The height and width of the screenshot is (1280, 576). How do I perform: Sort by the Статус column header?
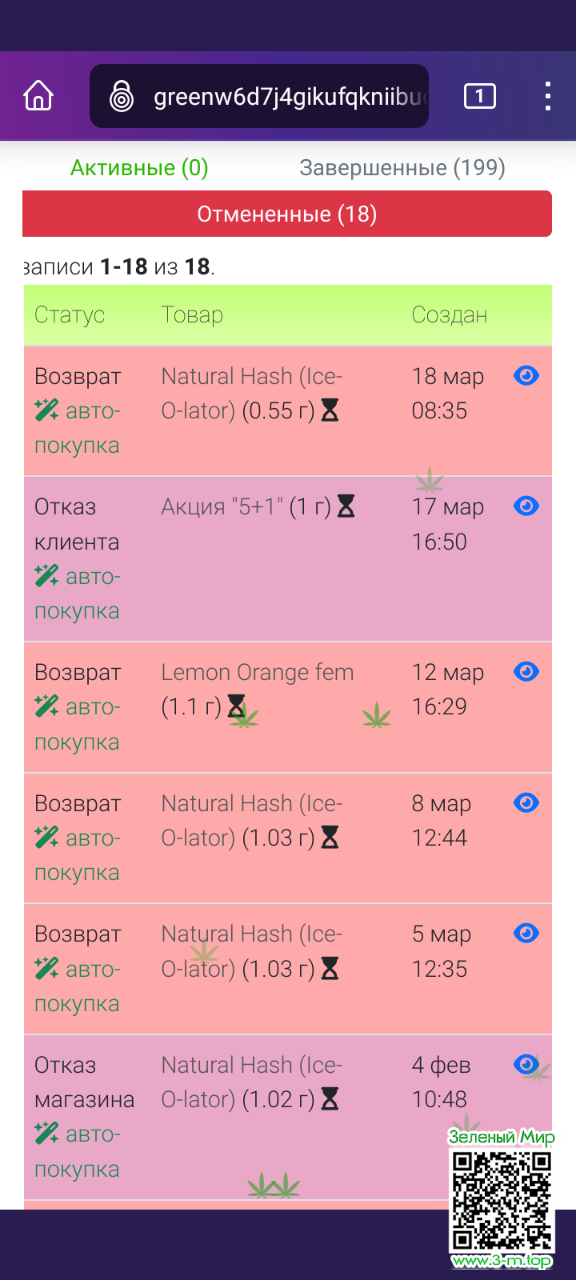click(70, 315)
